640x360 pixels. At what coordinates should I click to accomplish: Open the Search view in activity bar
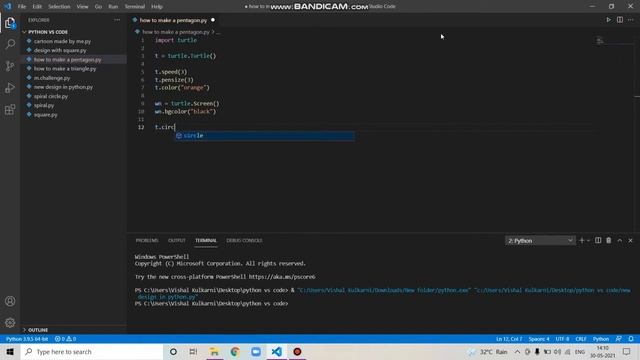click(10, 44)
